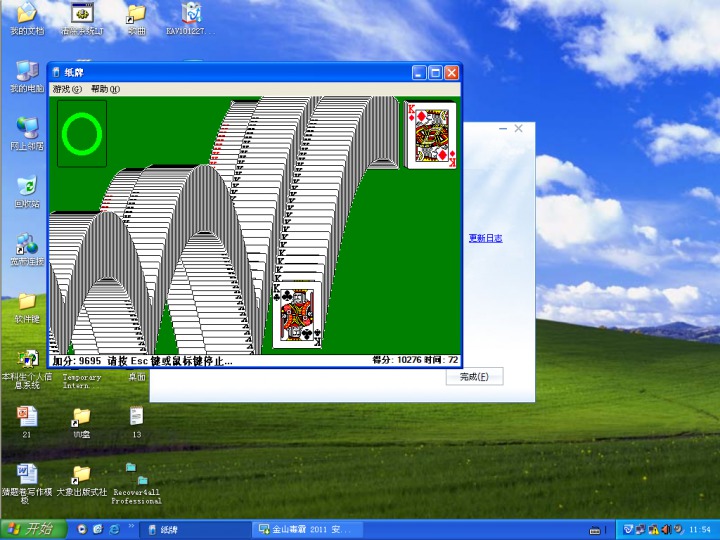Click the 完成(F) button in installer window

(x=474, y=377)
